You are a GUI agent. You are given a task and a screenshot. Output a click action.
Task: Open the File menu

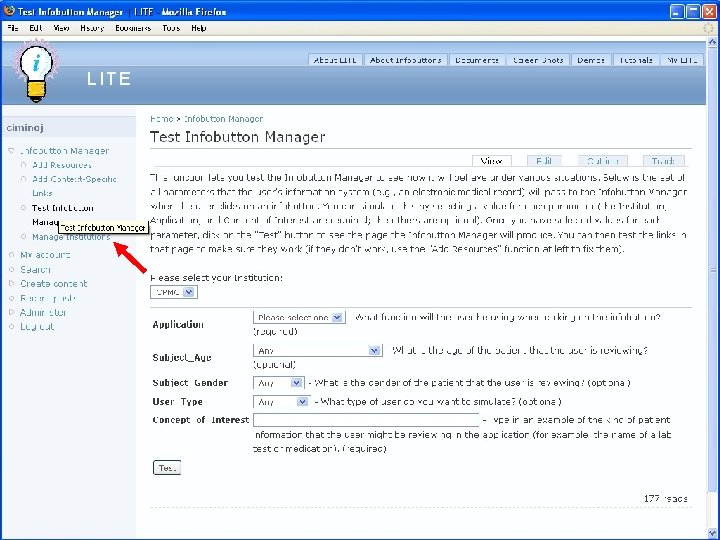(13, 28)
